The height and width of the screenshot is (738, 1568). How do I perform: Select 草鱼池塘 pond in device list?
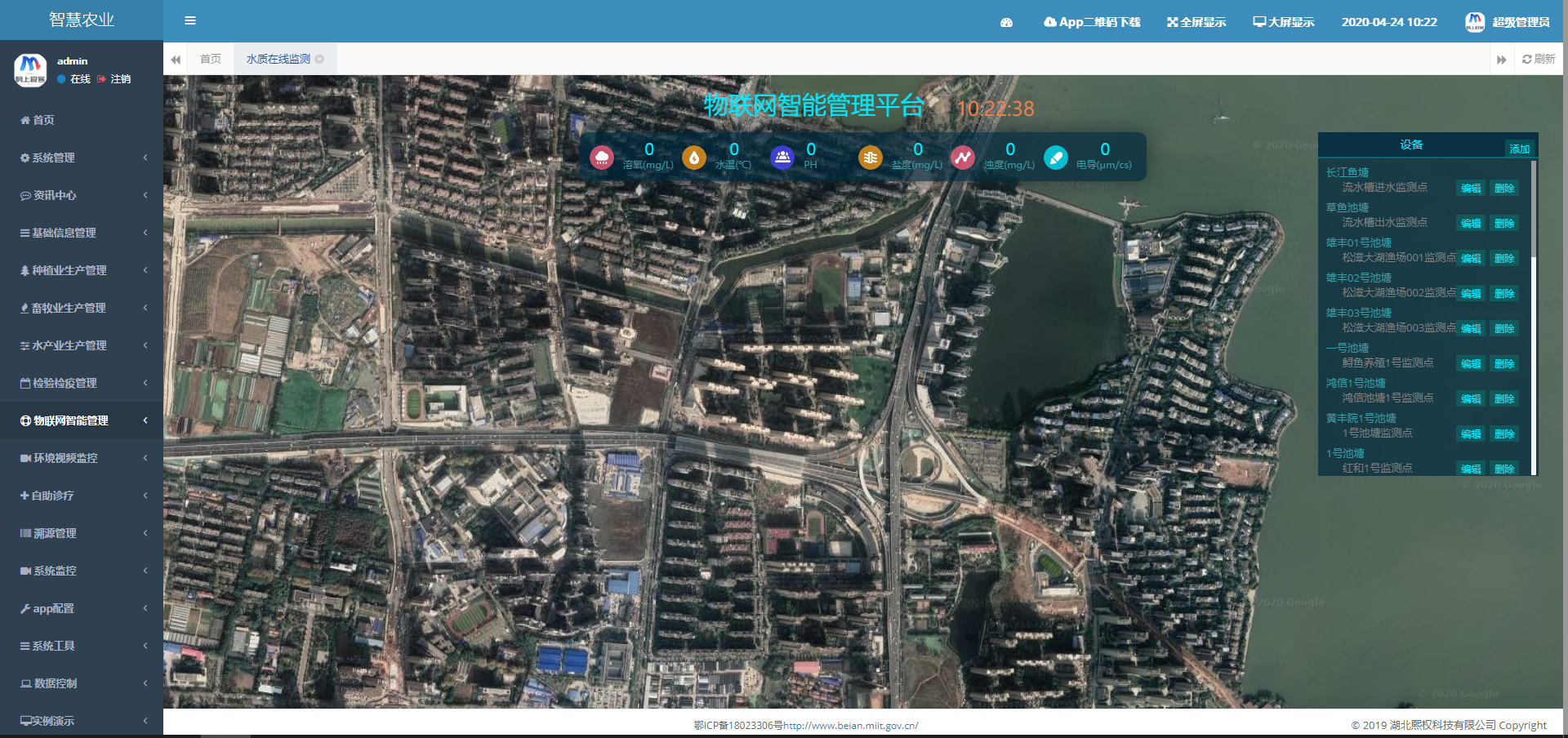click(x=1347, y=207)
